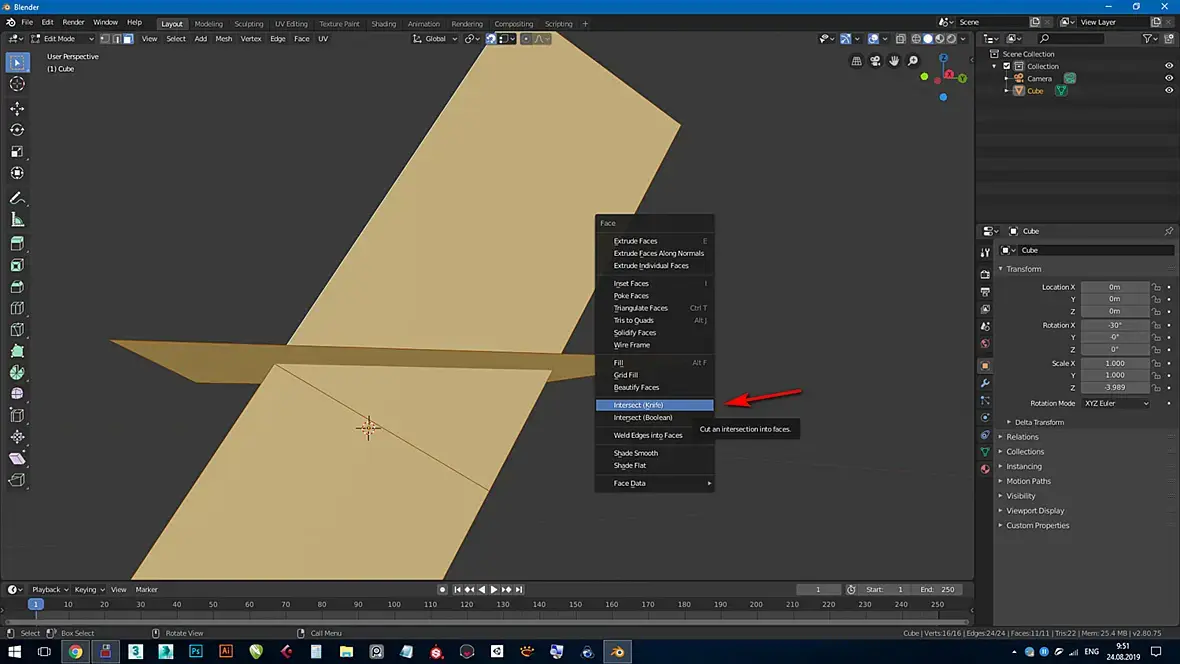
Task: Click the End frame field
Action: coord(938,589)
